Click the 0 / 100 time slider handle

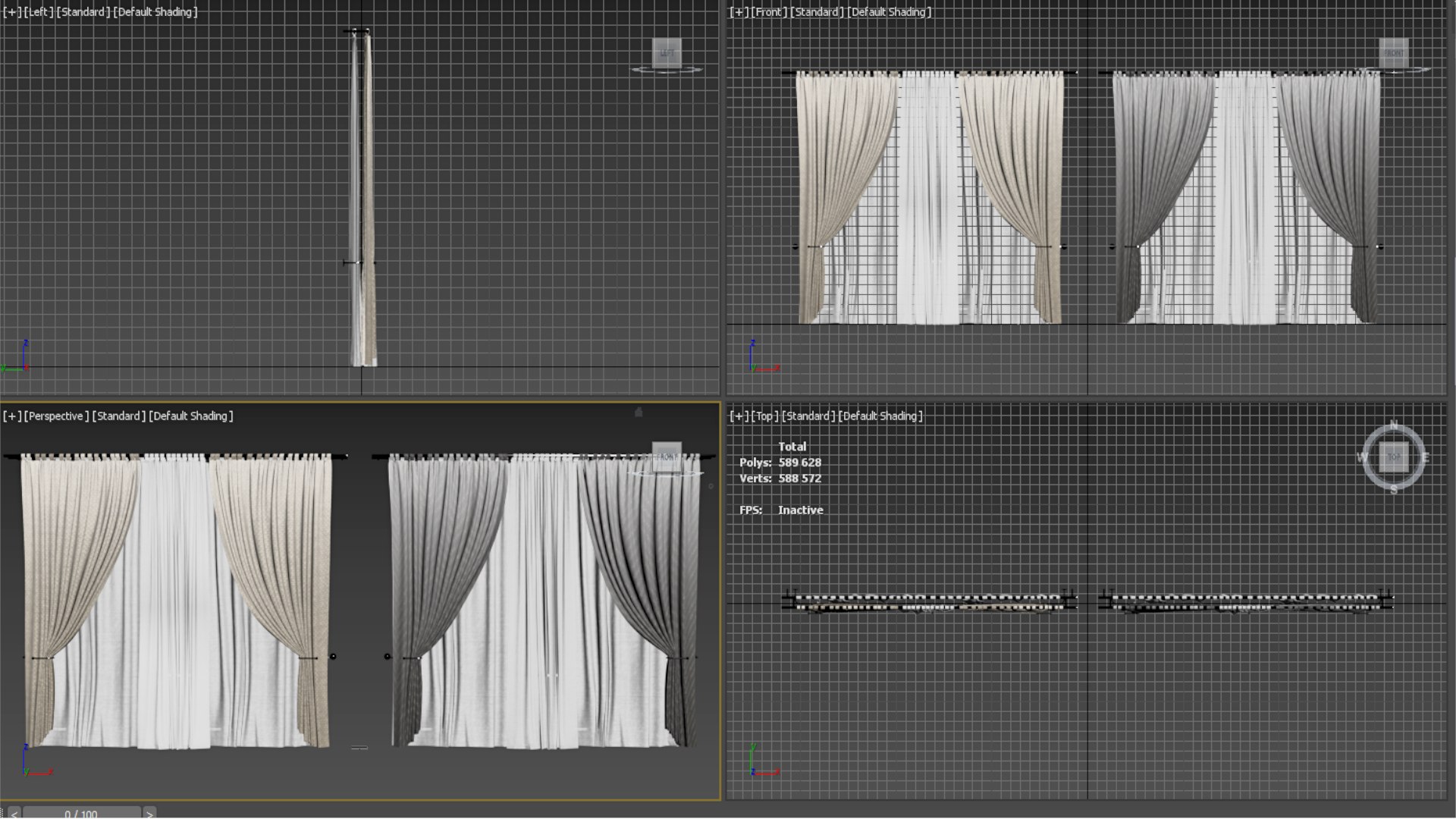tap(81, 814)
